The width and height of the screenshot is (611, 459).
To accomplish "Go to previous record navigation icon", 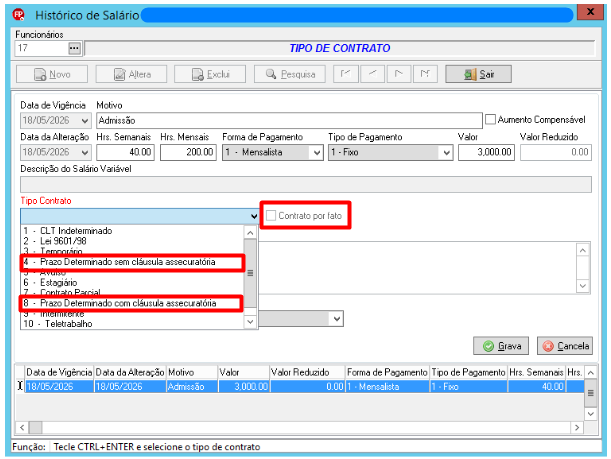I will coord(373,74).
